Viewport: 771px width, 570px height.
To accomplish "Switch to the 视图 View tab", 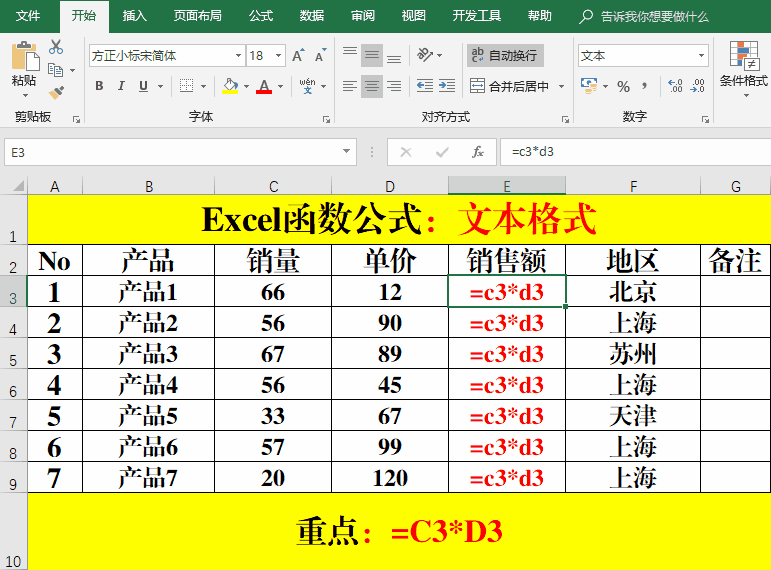I will click(414, 16).
